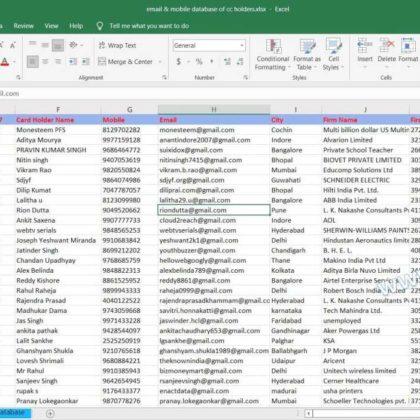
Task: Select cell riondutta@gmail.com
Action: (x=214, y=210)
